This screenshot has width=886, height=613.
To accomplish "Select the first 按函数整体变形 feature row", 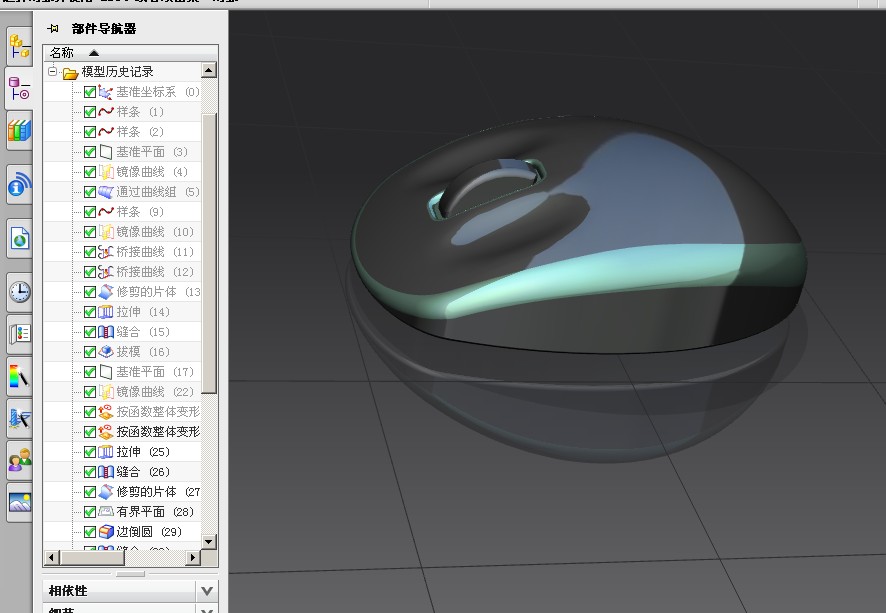I will click(123, 412).
